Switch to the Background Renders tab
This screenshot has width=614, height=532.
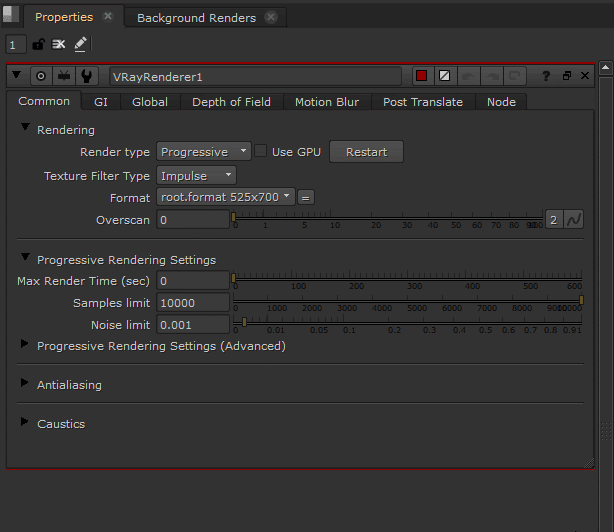[x=196, y=18]
